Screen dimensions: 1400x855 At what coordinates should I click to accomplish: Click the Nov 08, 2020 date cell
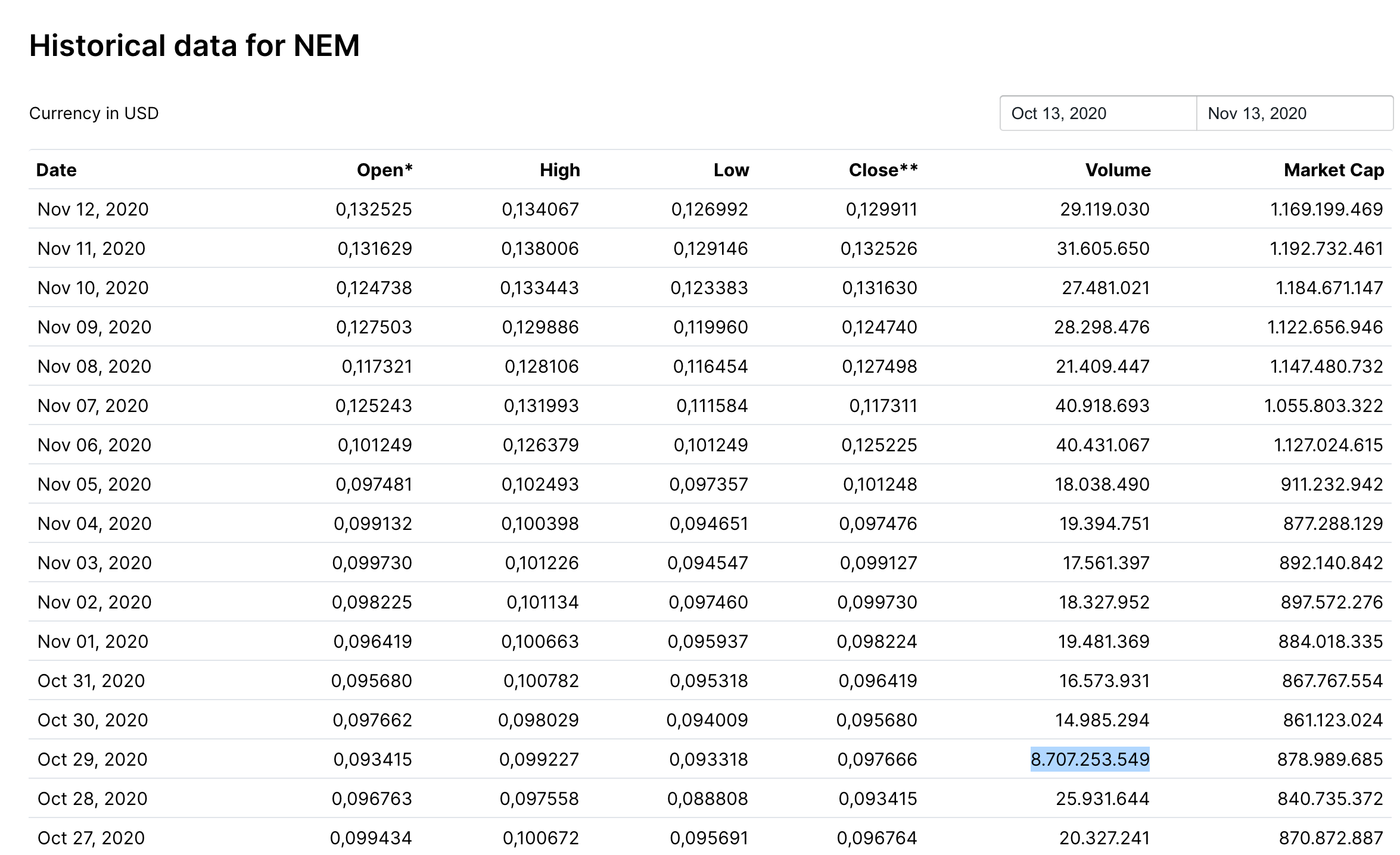coord(94,367)
